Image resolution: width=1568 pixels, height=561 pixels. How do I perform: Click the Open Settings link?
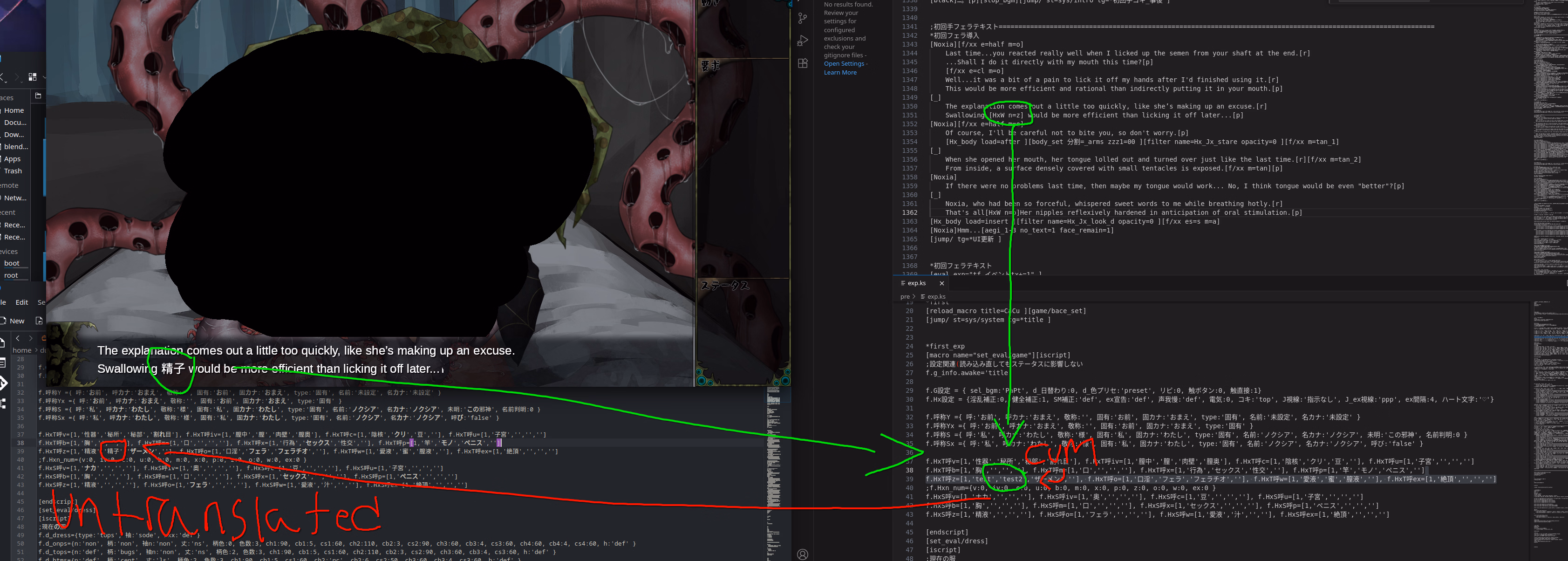pyautogui.click(x=844, y=63)
